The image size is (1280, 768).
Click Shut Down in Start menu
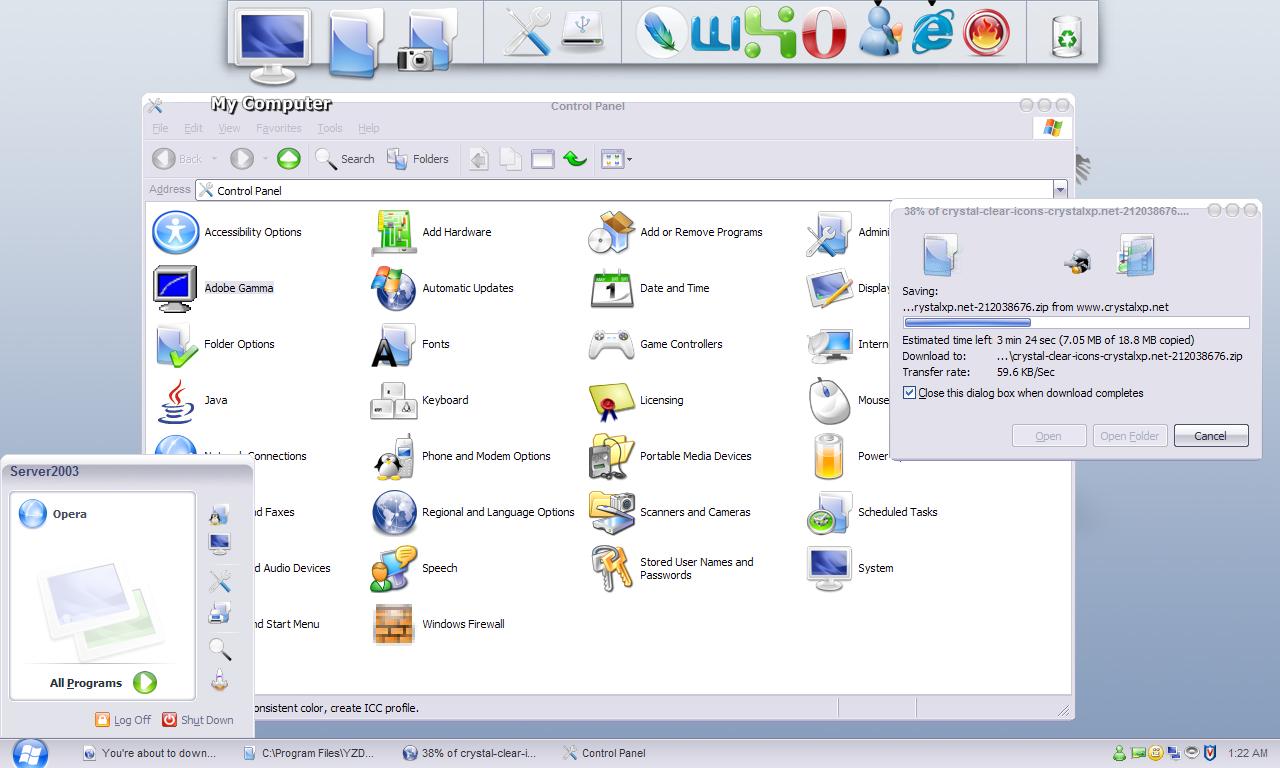pyautogui.click(x=198, y=720)
